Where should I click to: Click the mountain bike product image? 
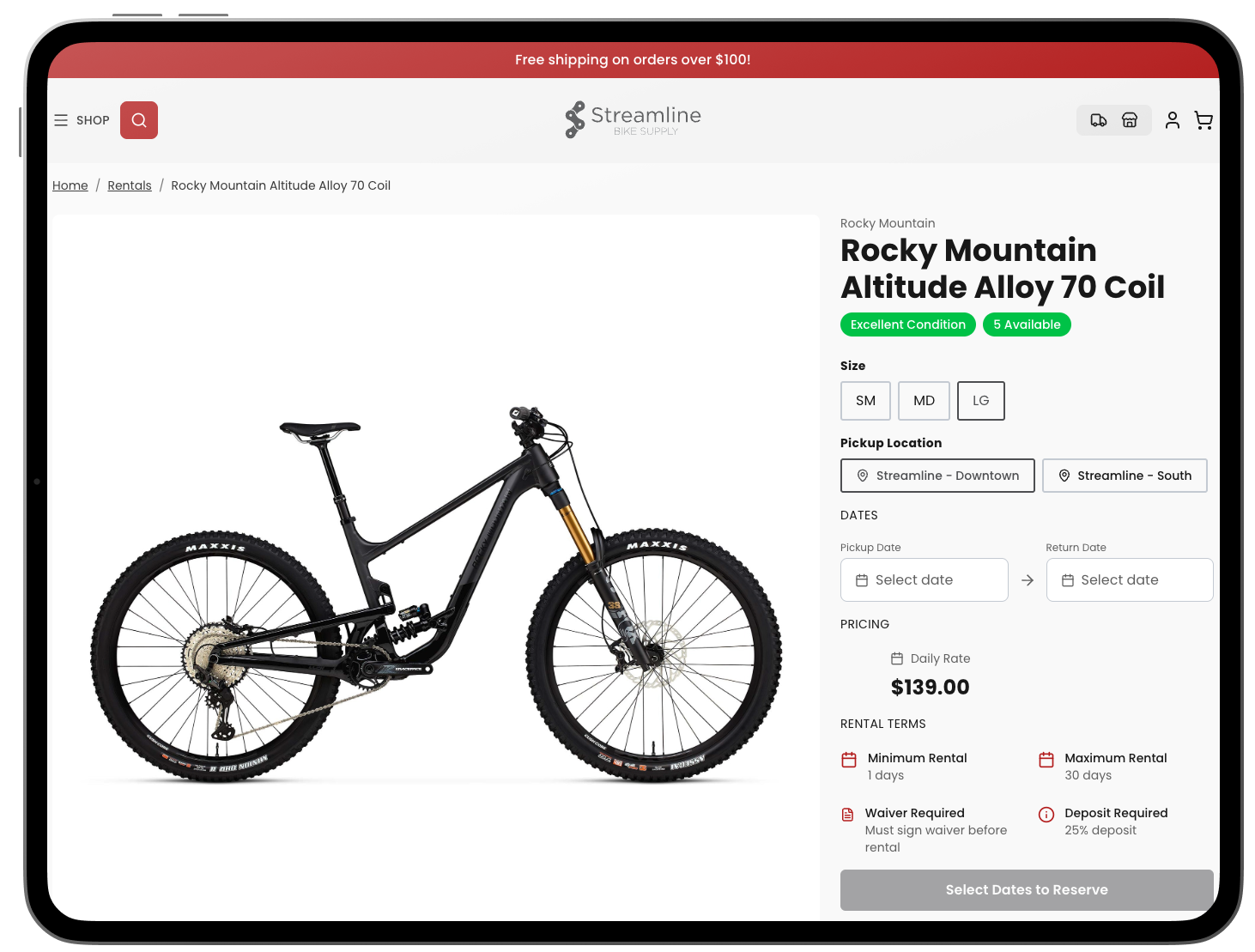436,592
